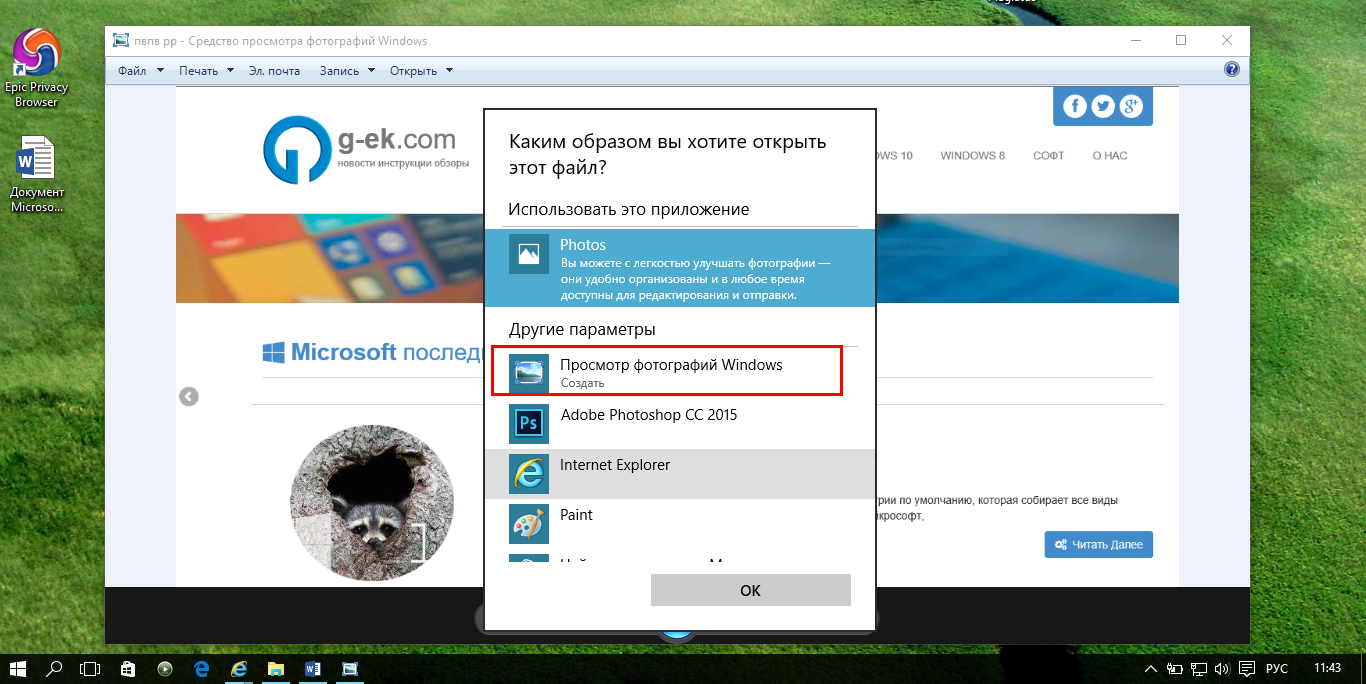1366x684 pixels.
Task: Select the Photos app icon
Action: [x=528, y=254]
